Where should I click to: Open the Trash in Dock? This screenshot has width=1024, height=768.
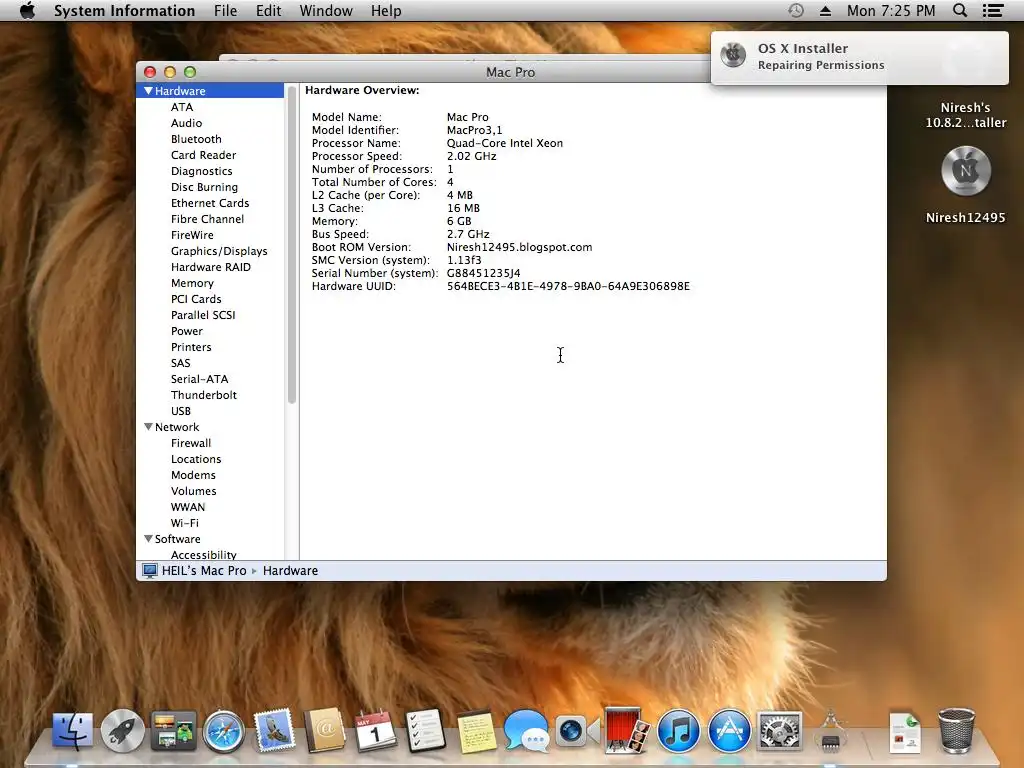(x=956, y=730)
